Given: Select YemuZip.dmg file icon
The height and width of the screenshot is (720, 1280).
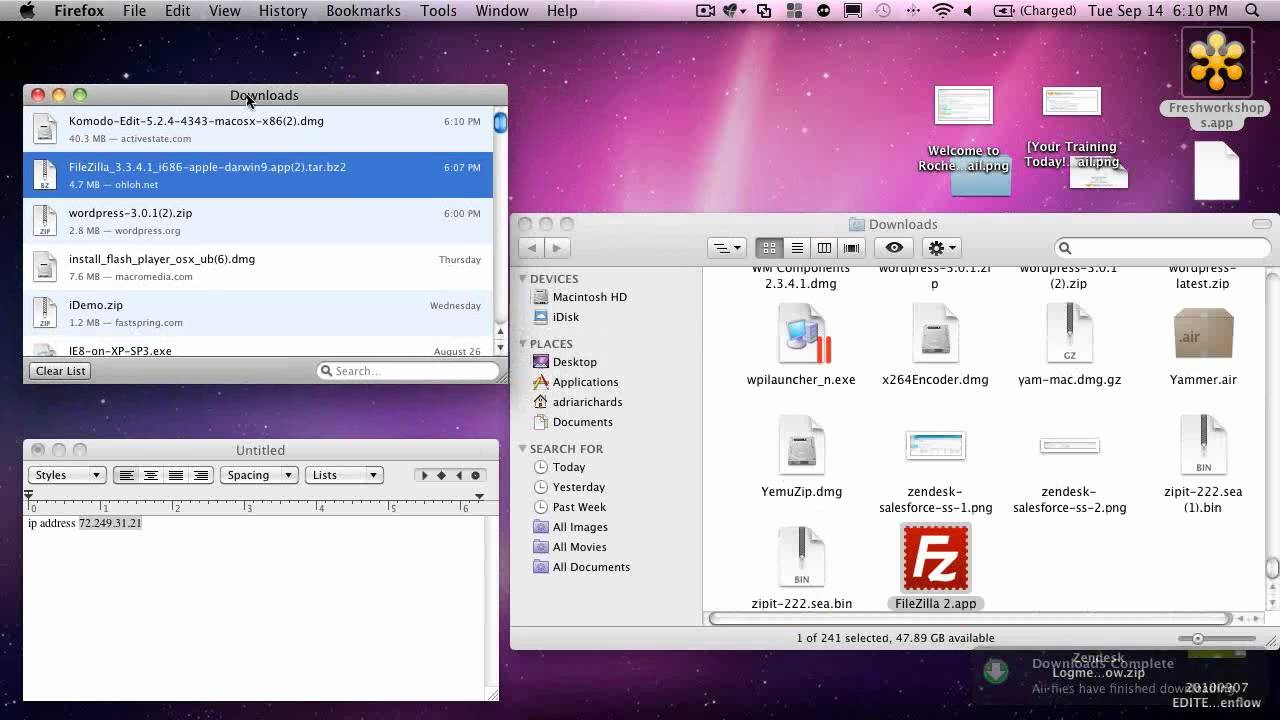Looking at the screenshot, I should coord(801,446).
